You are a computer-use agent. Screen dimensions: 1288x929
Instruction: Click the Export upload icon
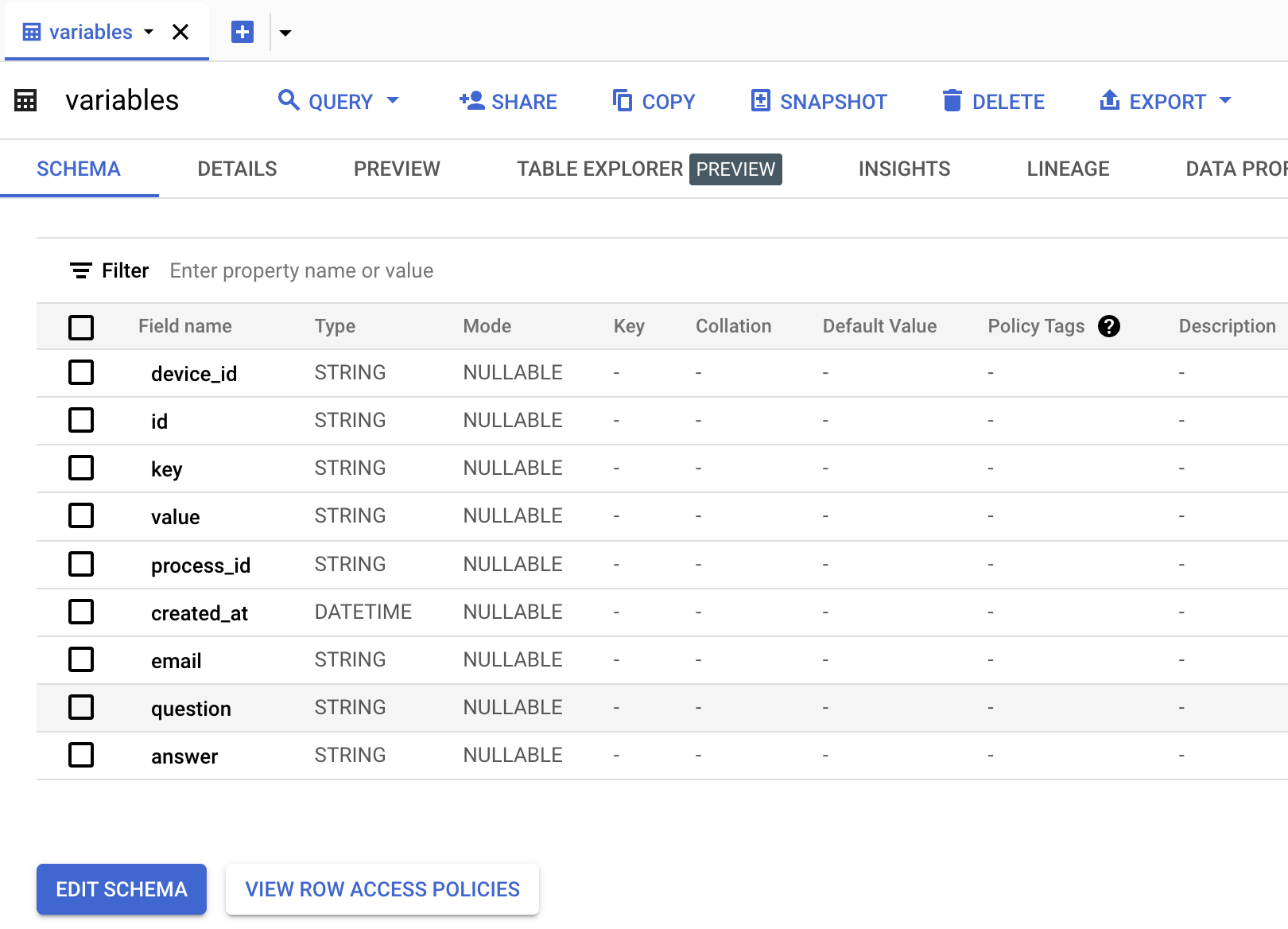[1109, 101]
